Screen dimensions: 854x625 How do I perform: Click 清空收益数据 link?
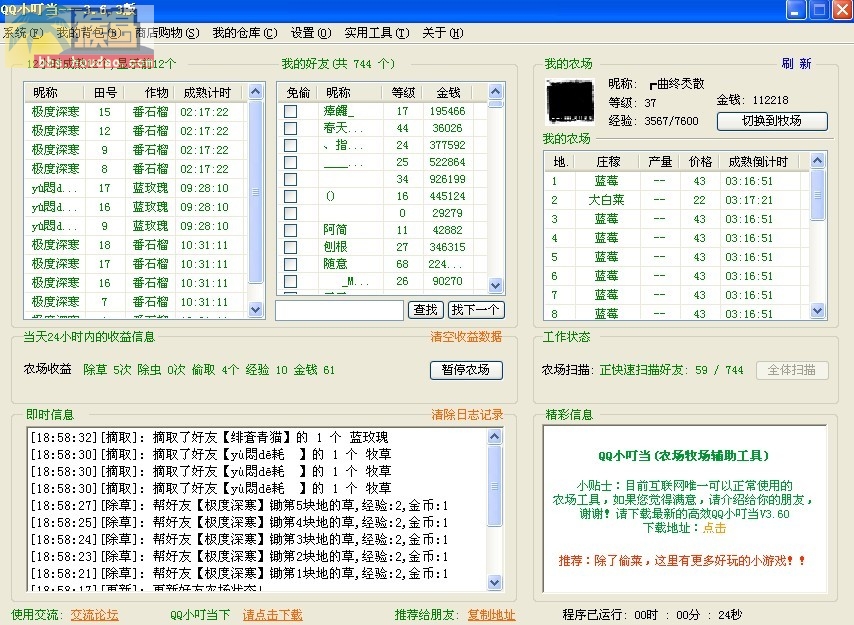tap(466, 337)
